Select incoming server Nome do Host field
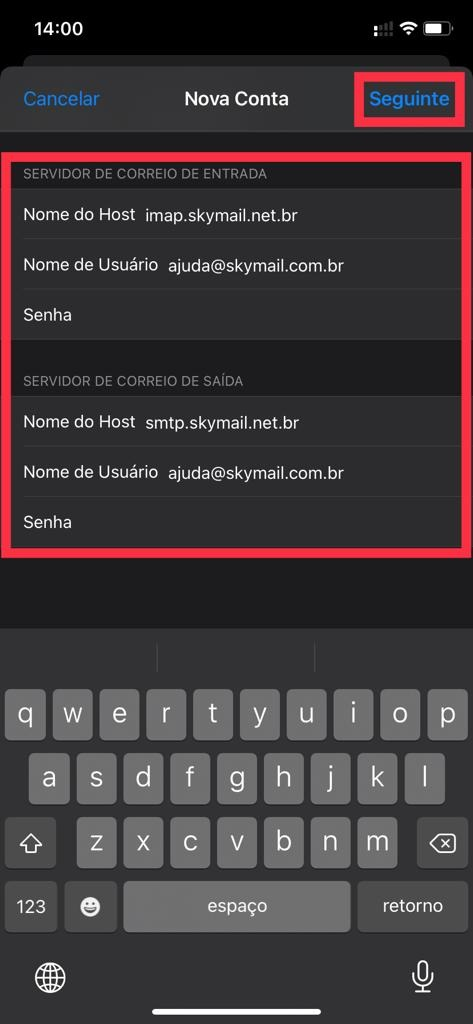The width and height of the screenshot is (473, 1024). click(x=236, y=214)
